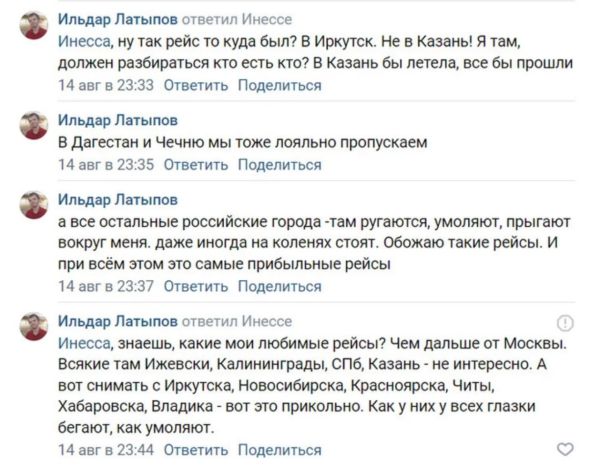Image resolution: width=610 pixels, height=467 pixels.
Task: Reply to the comment posted at 23:44
Action: 195,449
